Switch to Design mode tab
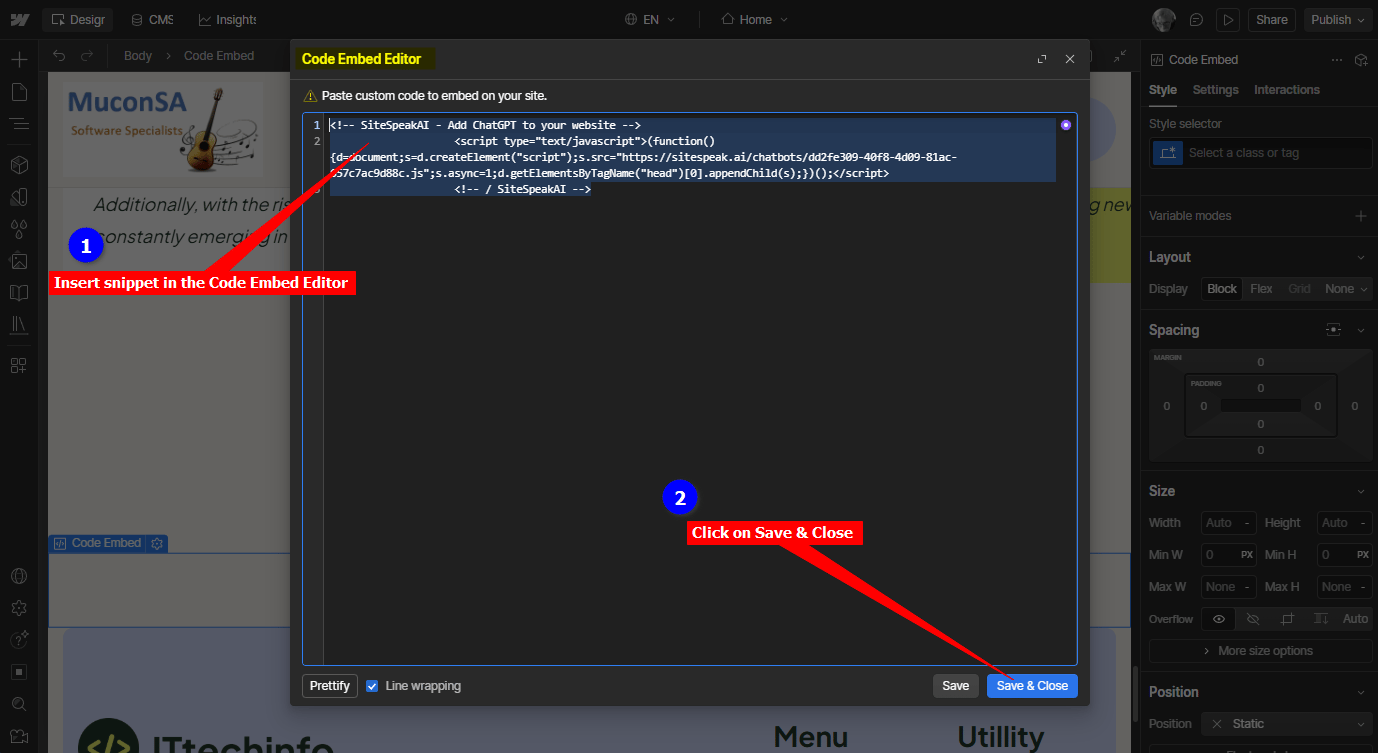This screenshot has width=1378, height=753. (78, 19)
